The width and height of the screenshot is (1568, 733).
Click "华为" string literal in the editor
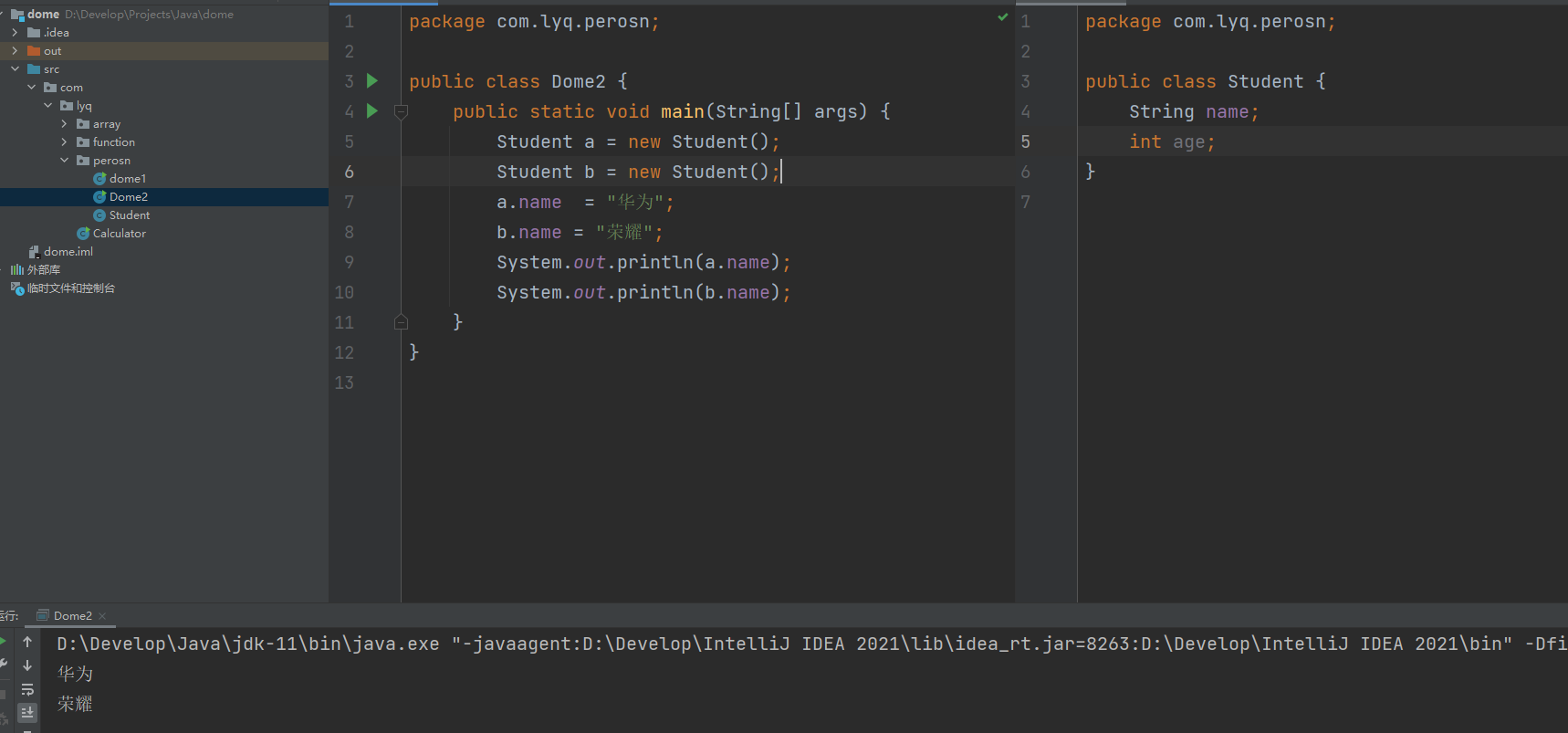point(635,202)
